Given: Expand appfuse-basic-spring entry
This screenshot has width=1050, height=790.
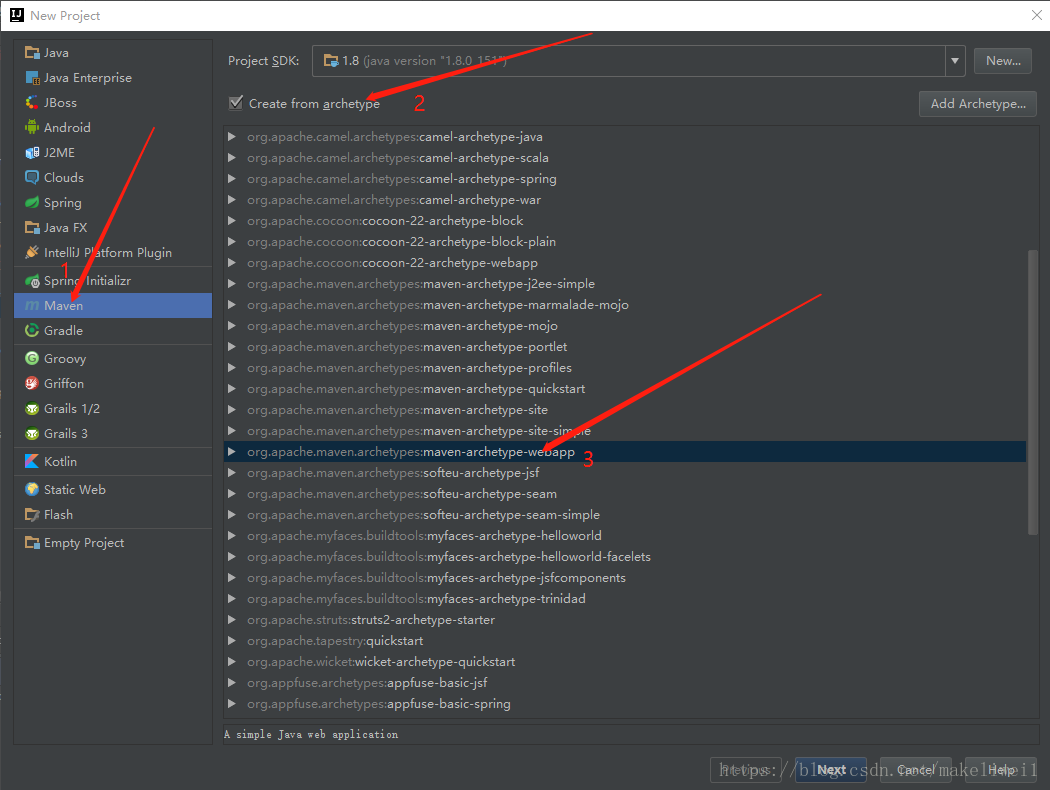Looking at the screenshot, I should pos(232,704).
